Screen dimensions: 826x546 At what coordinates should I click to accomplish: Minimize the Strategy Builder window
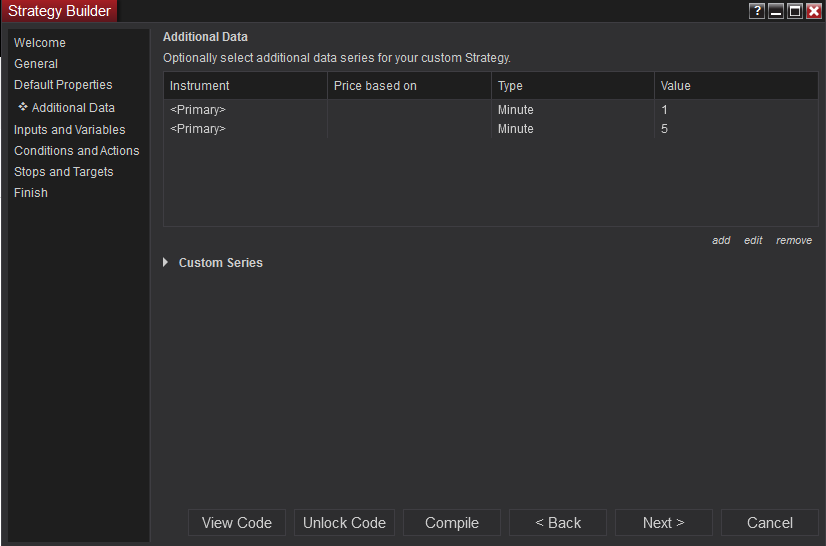click(x=776, y=11)
